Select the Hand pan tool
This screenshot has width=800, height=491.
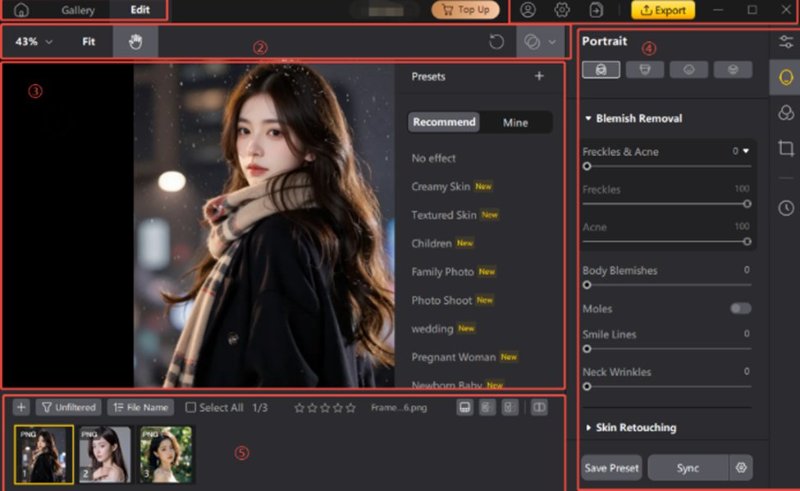[x=135, y=42]
